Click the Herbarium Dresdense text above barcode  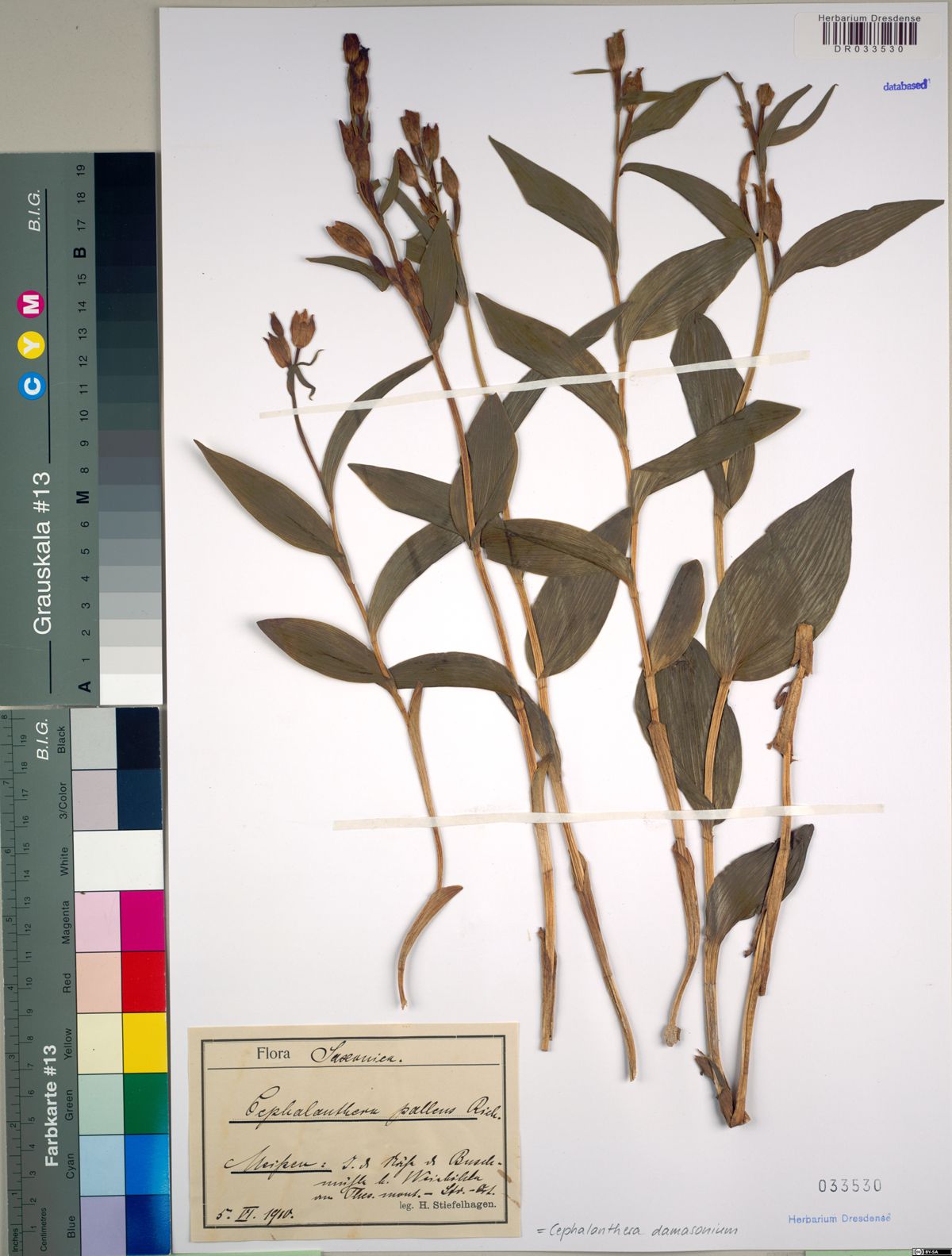point(869,17)
